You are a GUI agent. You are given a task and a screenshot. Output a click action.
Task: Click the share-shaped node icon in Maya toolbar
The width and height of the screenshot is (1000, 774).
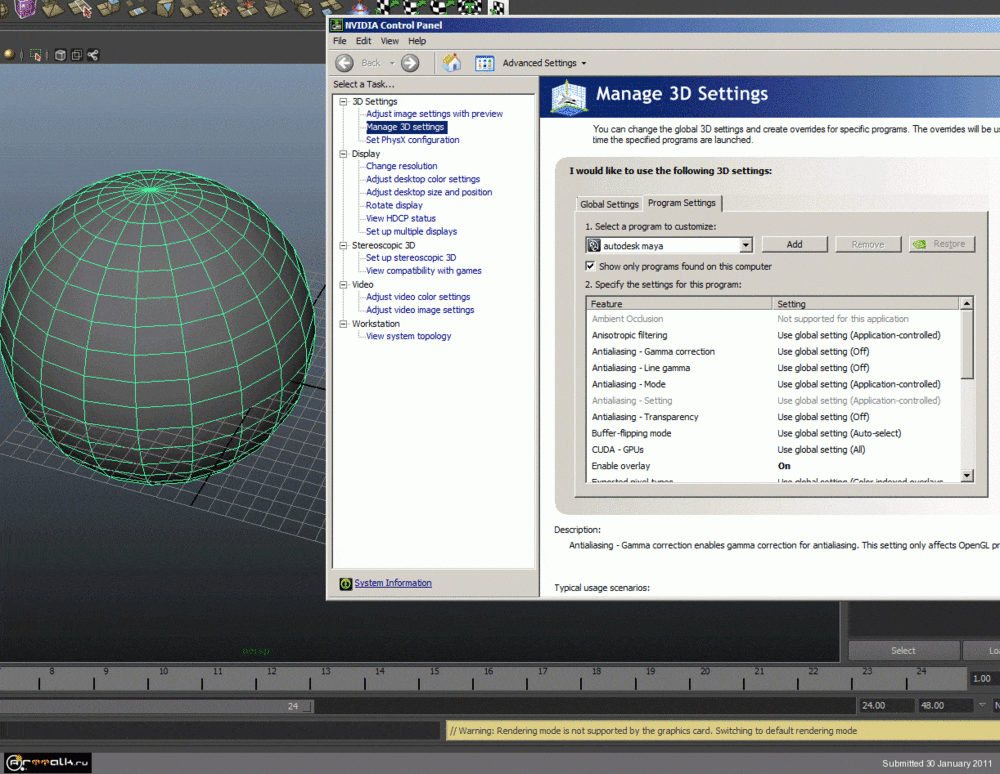93,55
